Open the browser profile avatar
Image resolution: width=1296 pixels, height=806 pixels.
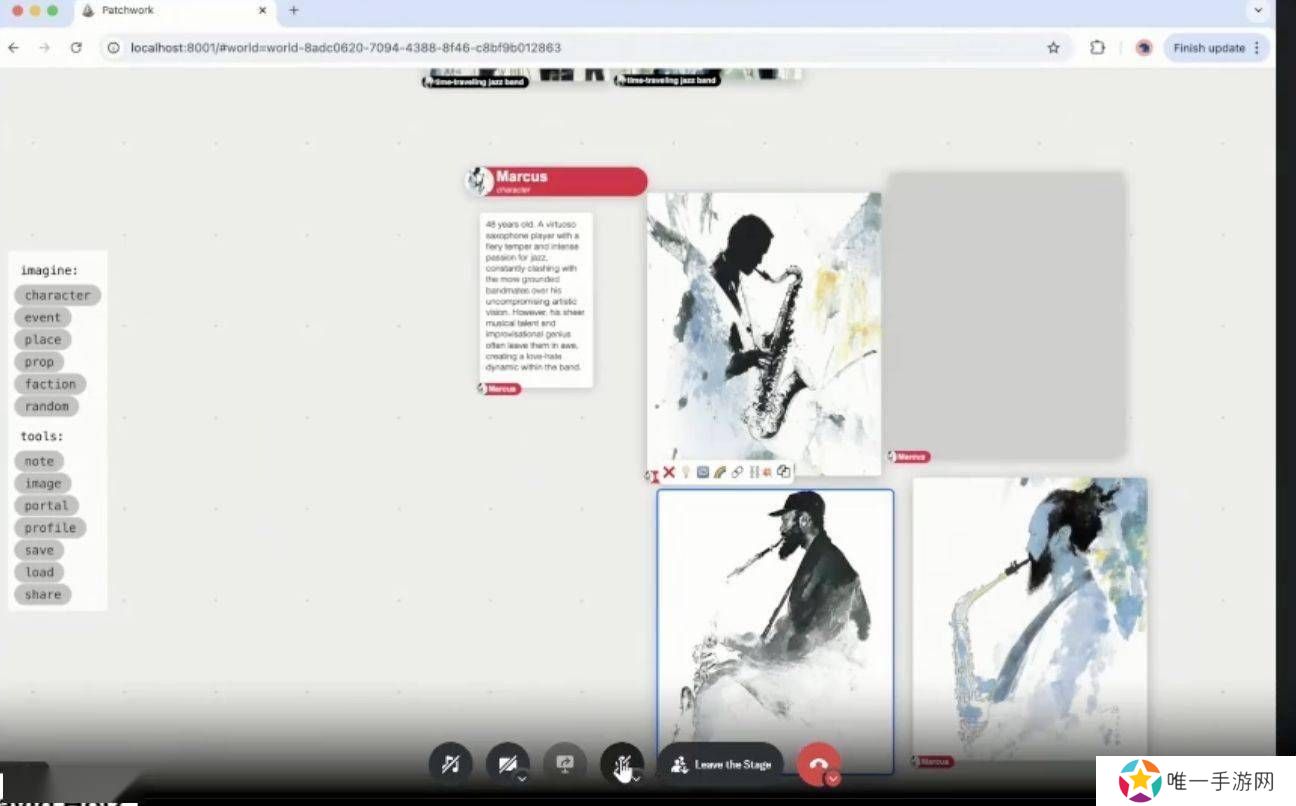pyautogui.click(x=1144, y=47)
